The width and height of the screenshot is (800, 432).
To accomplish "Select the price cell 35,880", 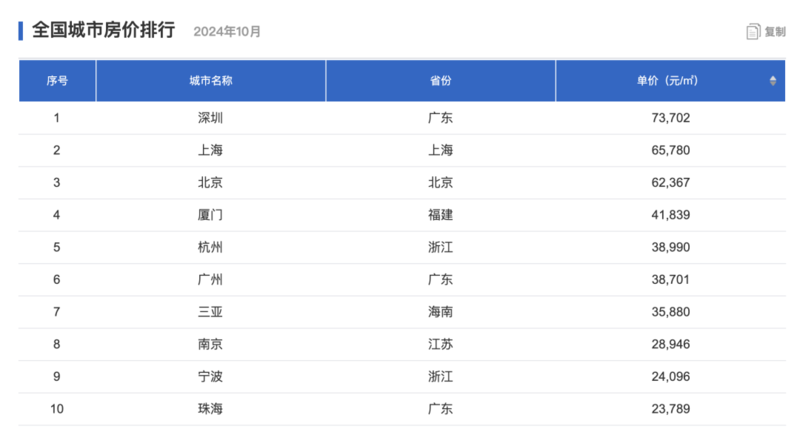I will 670,312.
